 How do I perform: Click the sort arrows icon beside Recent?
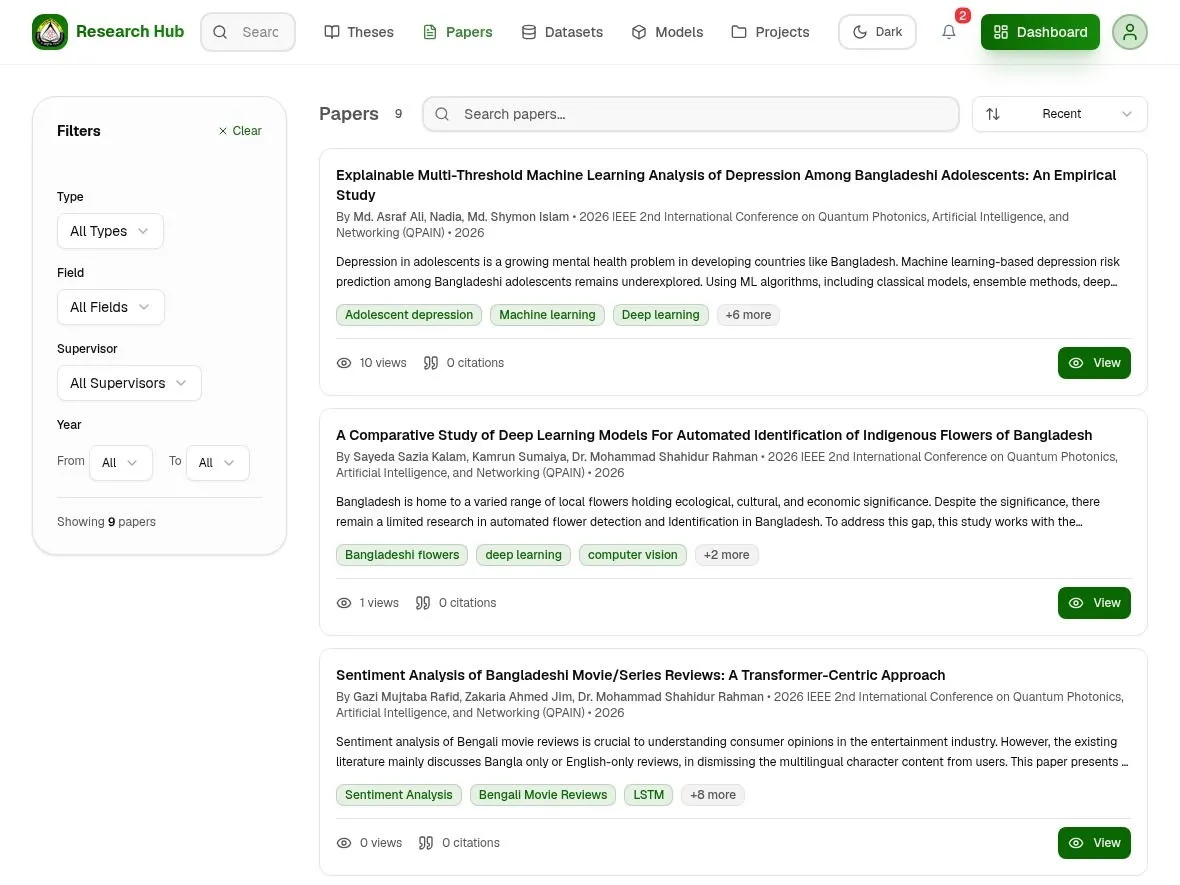point(993,114)
